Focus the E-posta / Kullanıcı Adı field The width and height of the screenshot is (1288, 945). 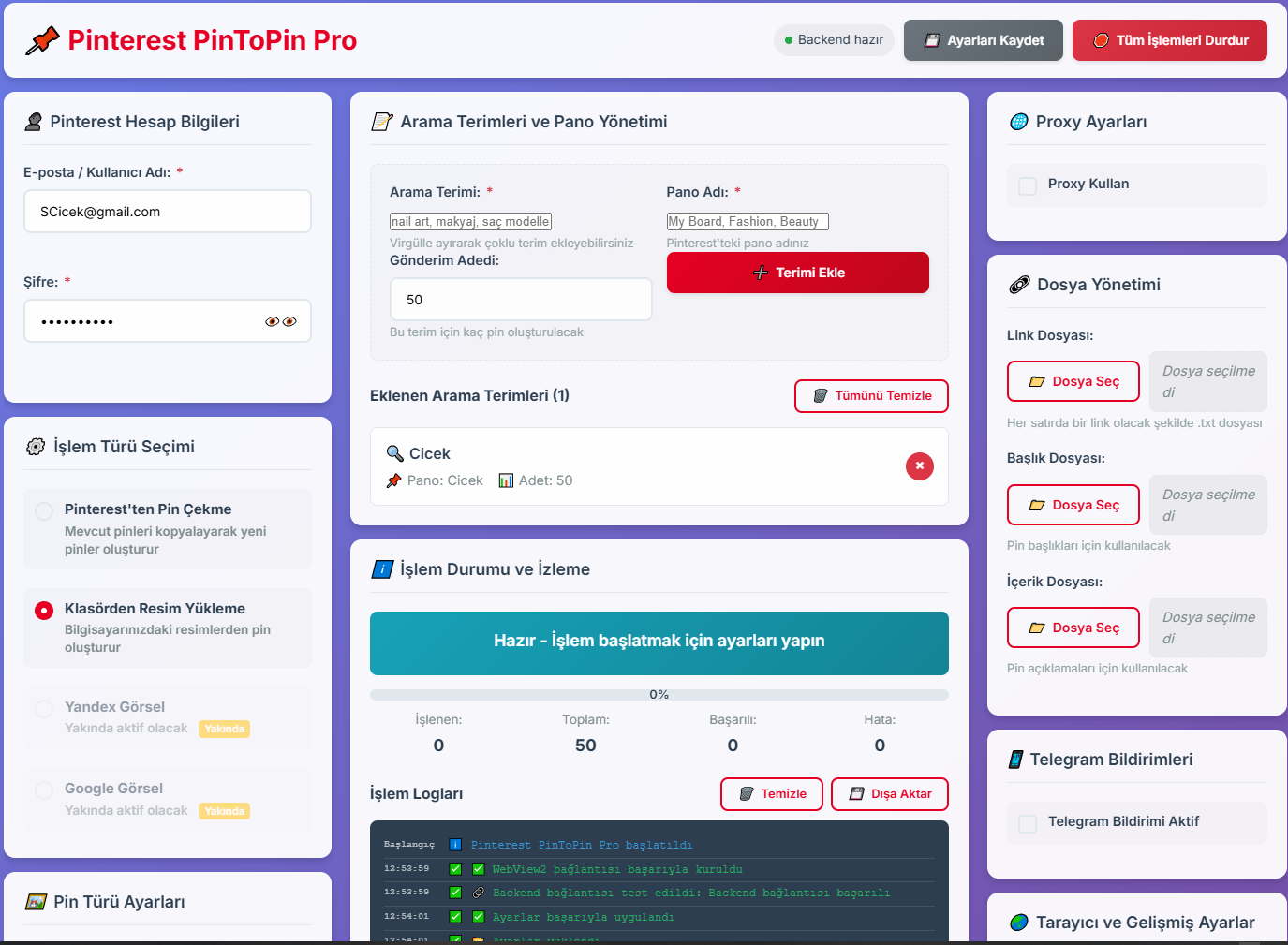point(168,212)
